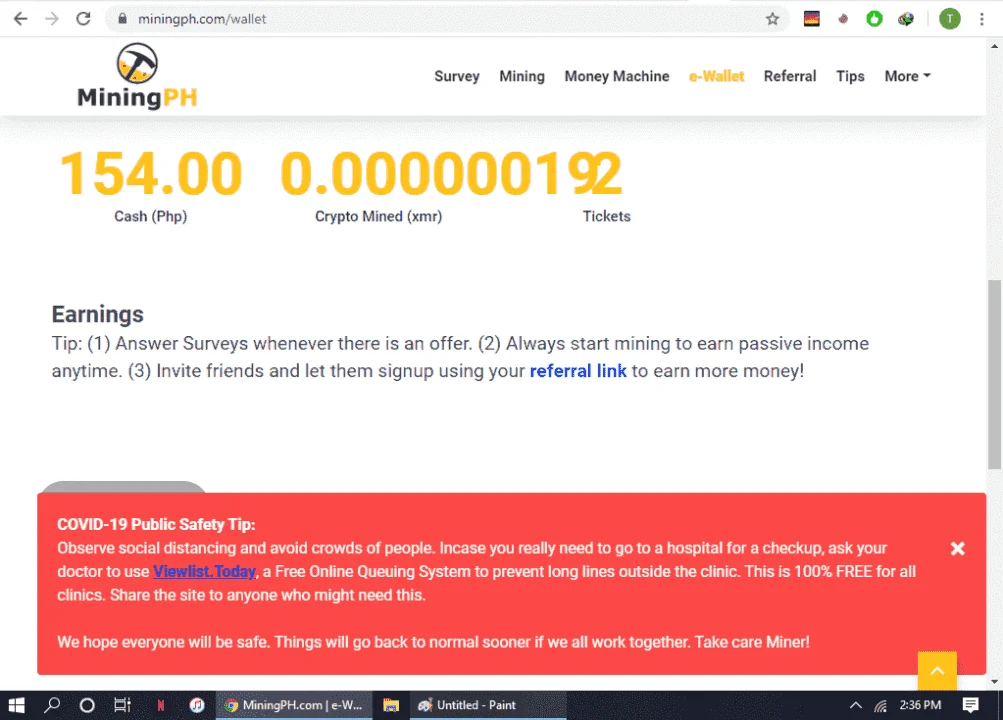Bookmark this page with the star icon
Viewport: 1003px width, 720px height.
pos(772,19)
